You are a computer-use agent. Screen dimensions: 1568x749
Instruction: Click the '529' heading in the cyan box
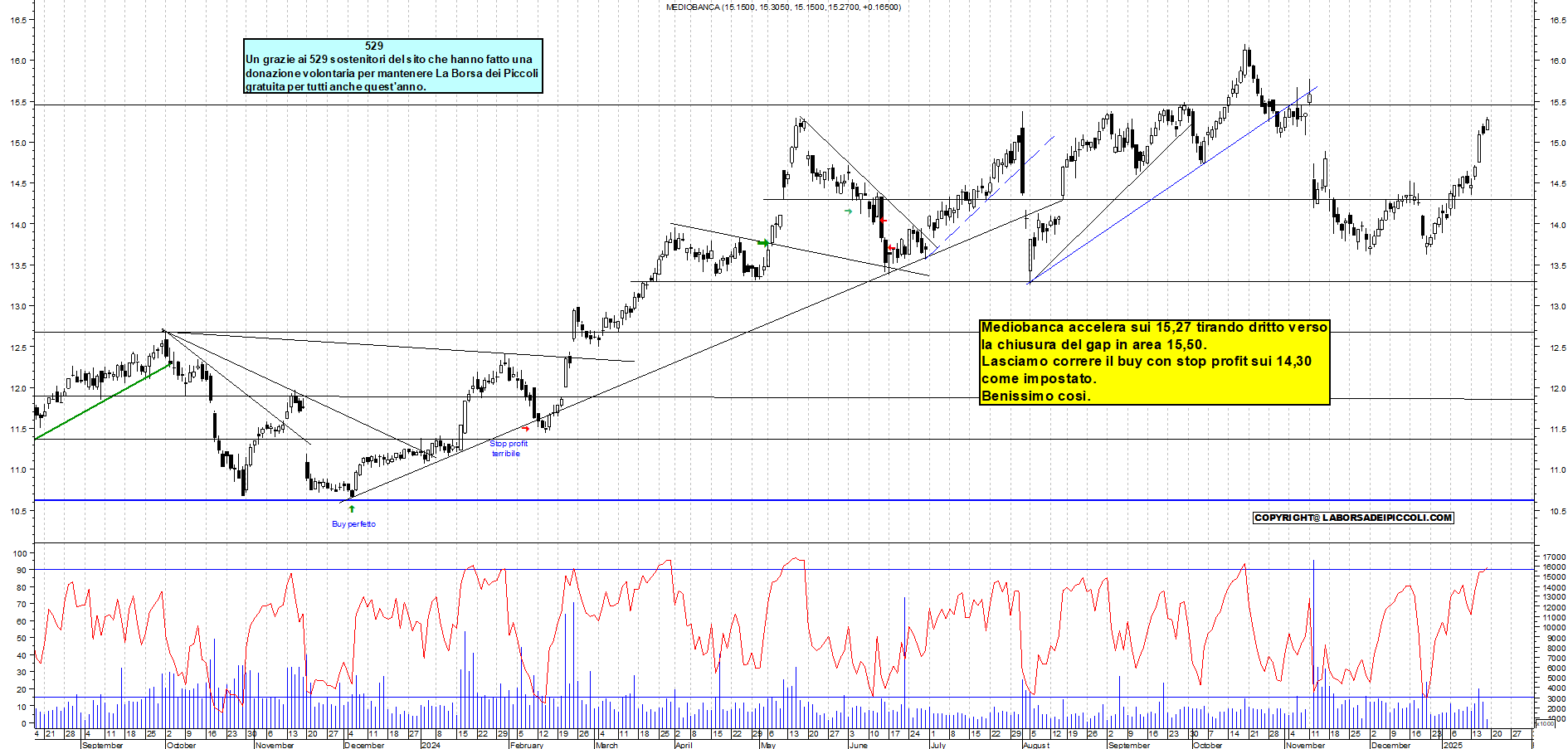(x=374, y=46)
